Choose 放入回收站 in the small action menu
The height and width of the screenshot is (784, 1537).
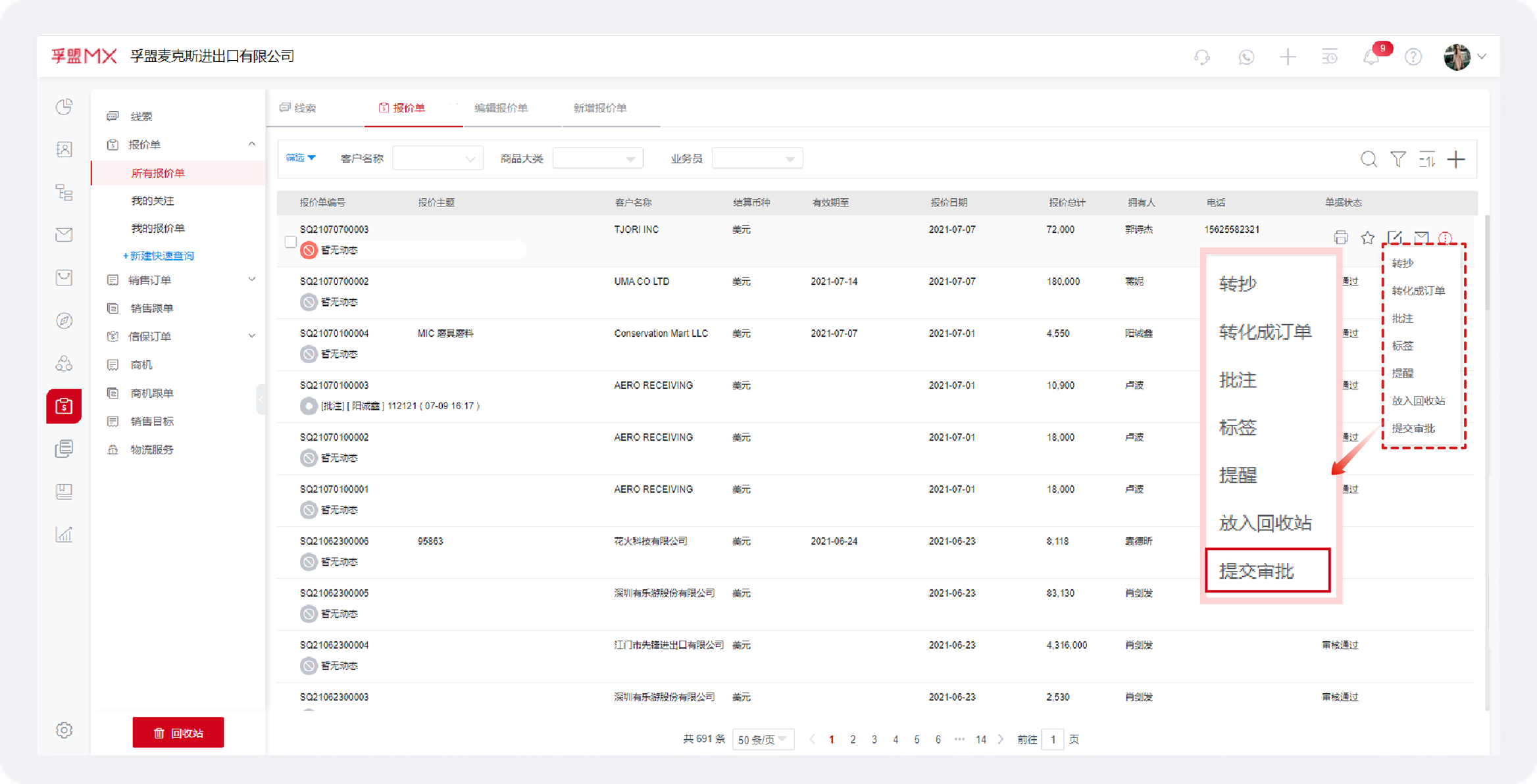tap(1418, 401)
